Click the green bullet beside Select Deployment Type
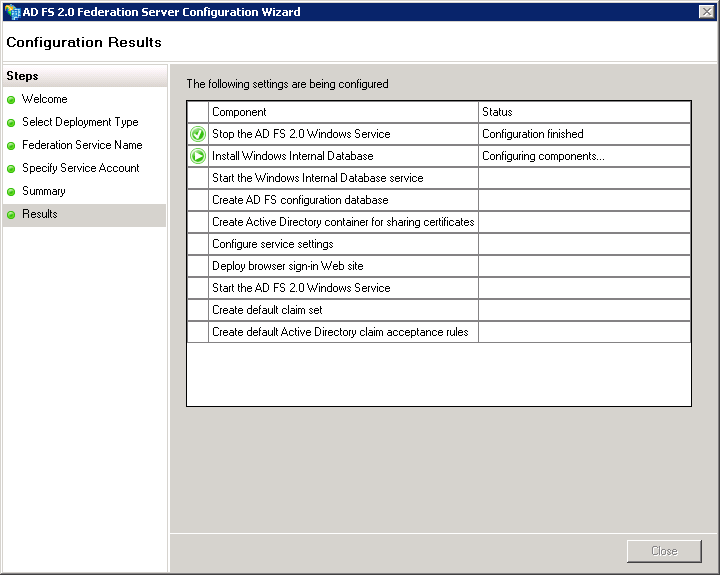This screenshot has width=720, height=575. click(11, 123)
